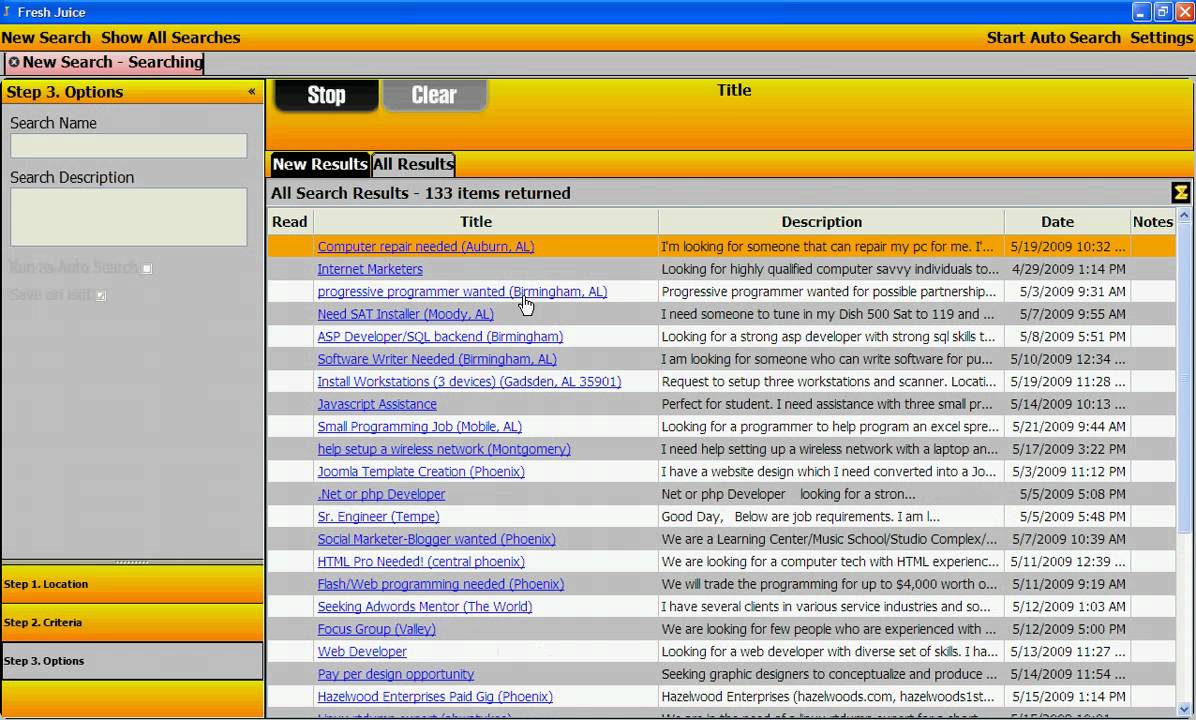Open Focus Group (Valley) listing
This screenshot has height=720, width=1196.
point(377,629)
